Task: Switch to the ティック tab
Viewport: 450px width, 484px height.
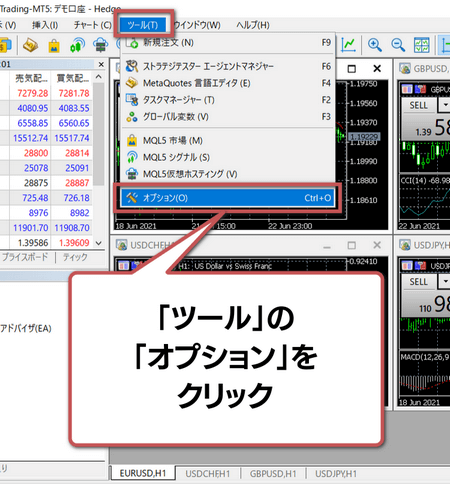Action: pyautogui.click(x=75, y=257)
